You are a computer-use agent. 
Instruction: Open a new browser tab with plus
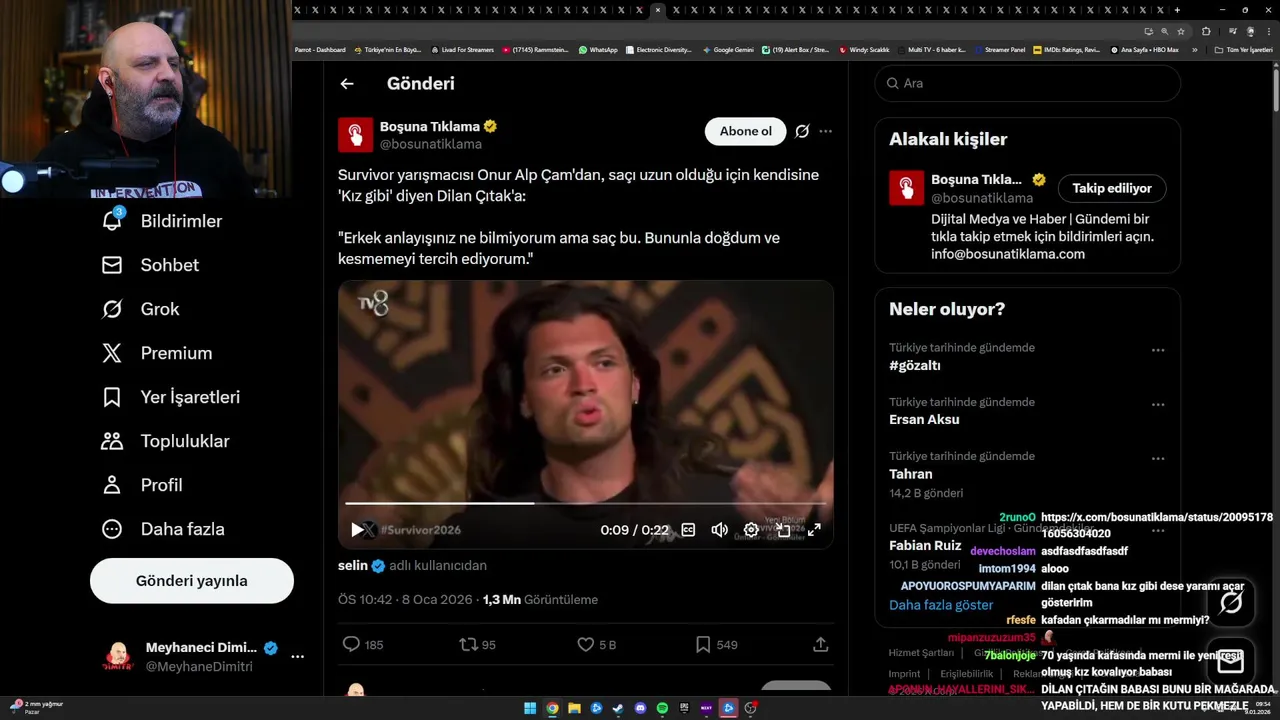pyautogui.click(x=1177, y=10)
